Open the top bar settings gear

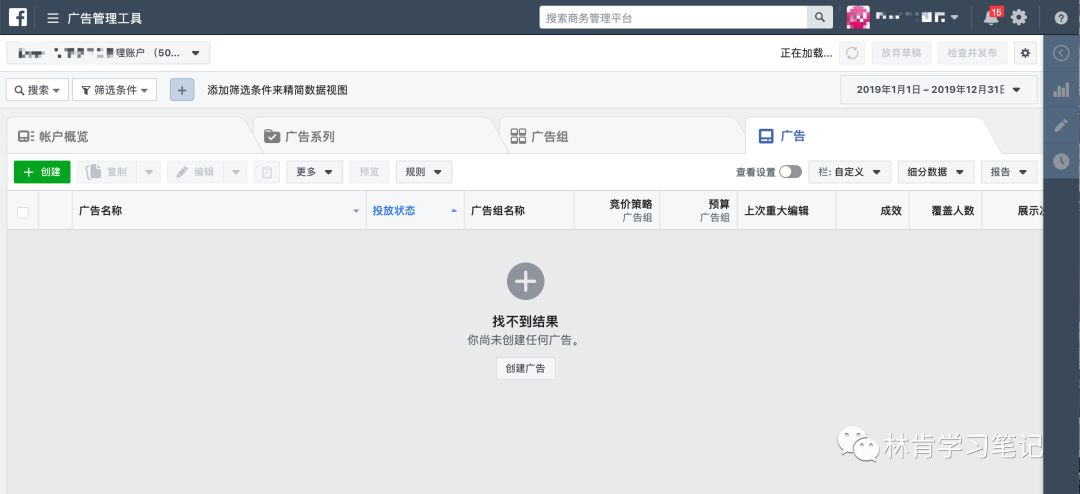1019,18
